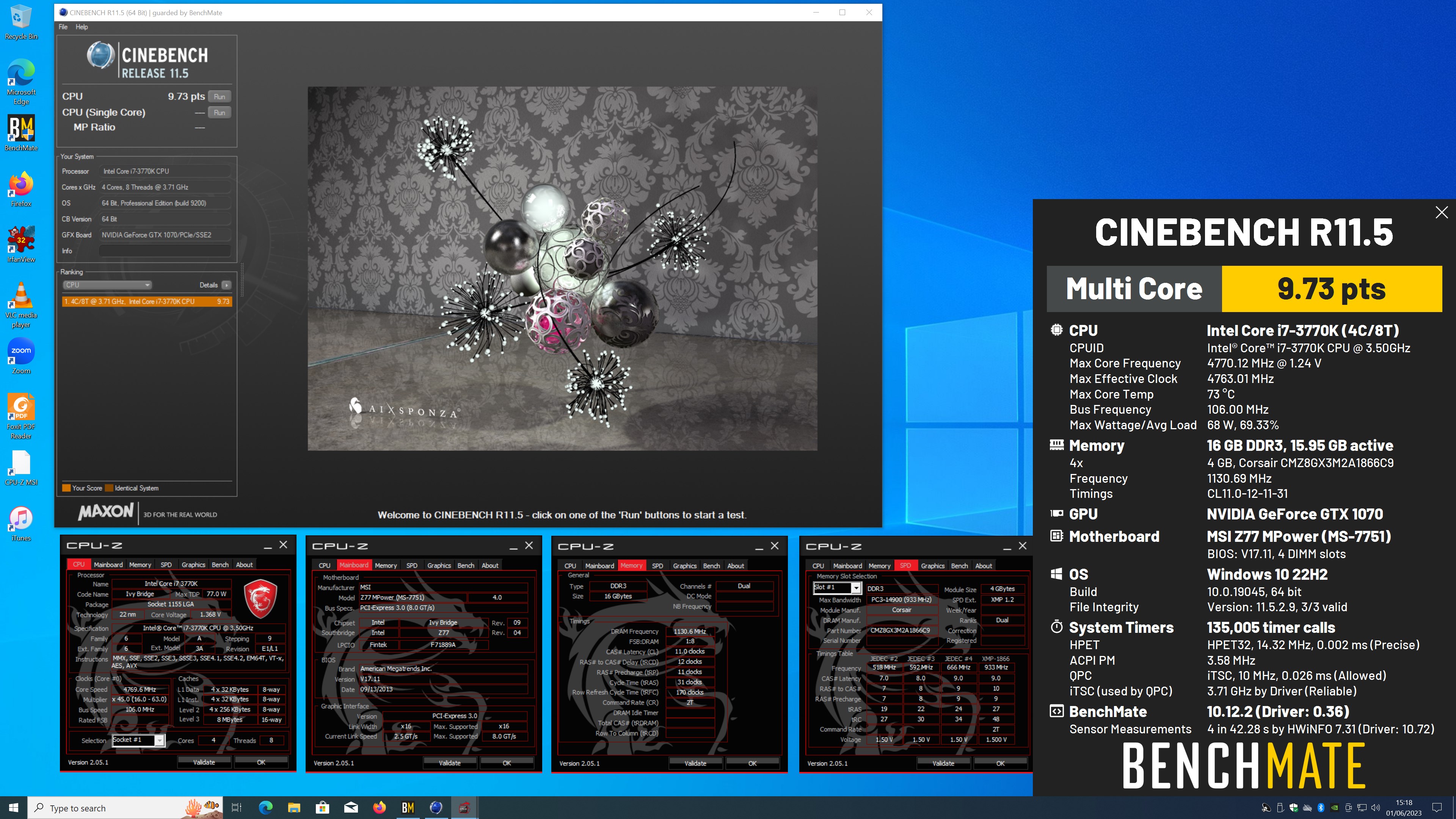
Task: Click the Edge icon in the taskbar
Action: tap(266, 808)
